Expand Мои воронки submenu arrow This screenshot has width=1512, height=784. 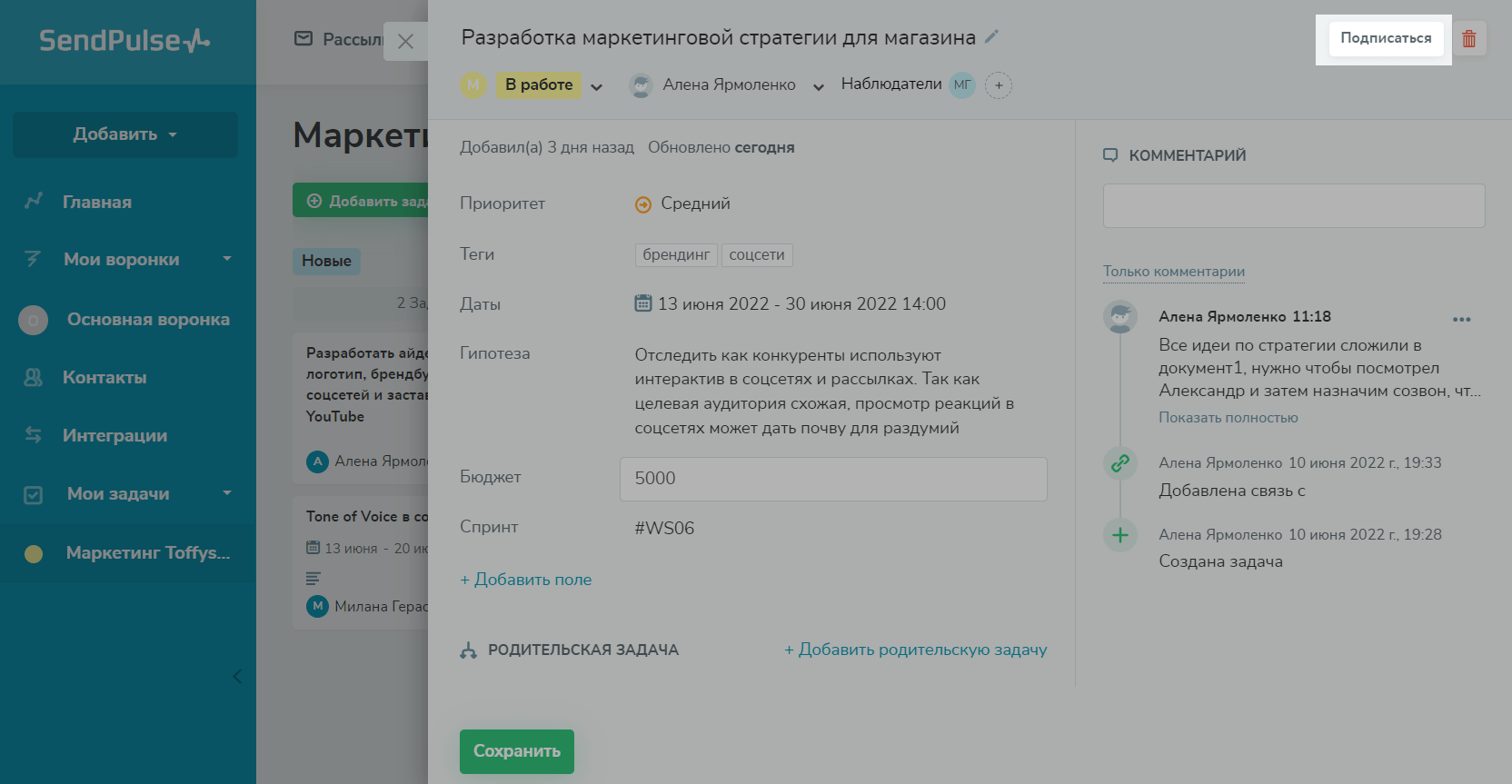227,259
